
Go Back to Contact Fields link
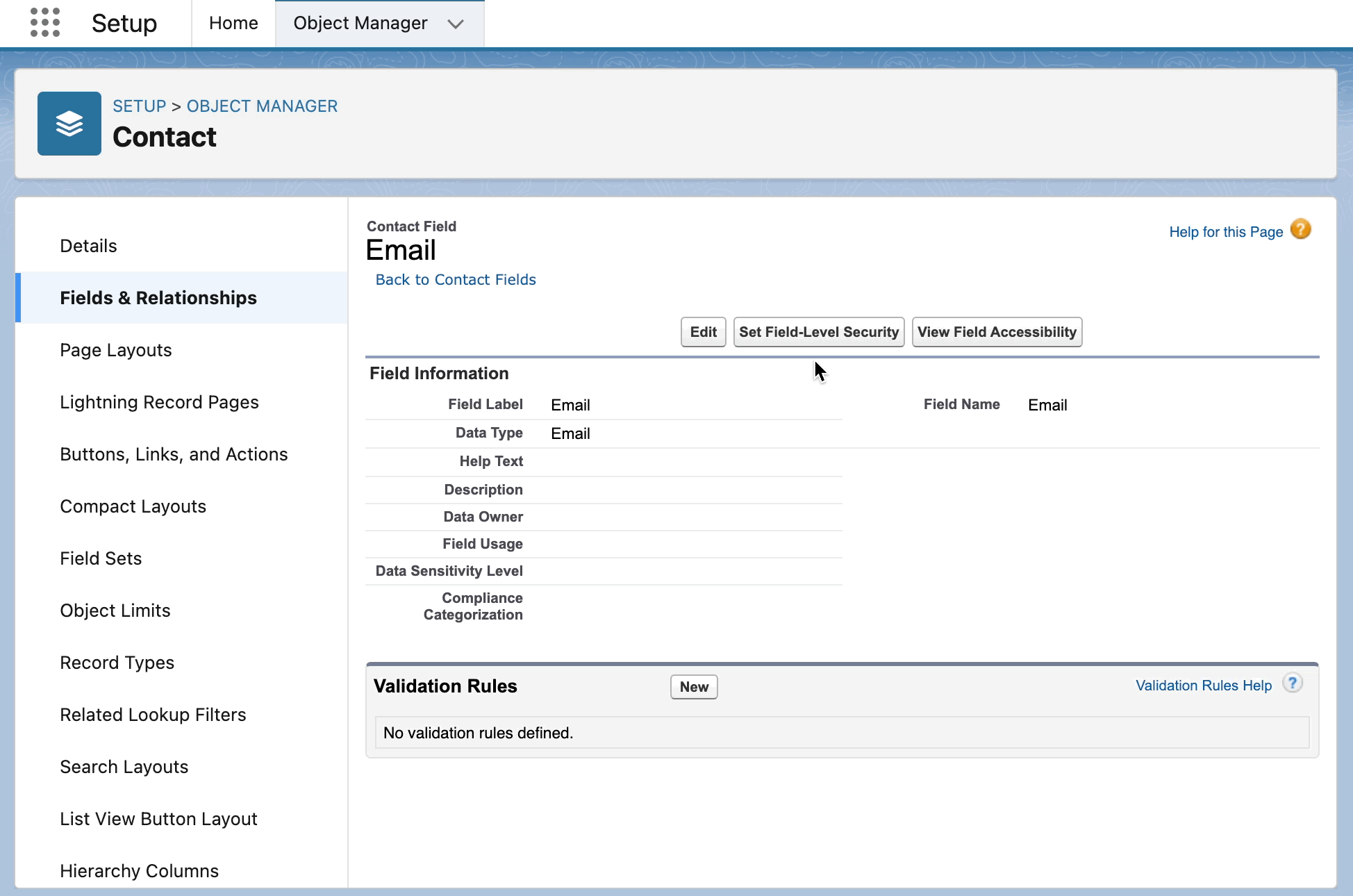(x=456, y=279)
